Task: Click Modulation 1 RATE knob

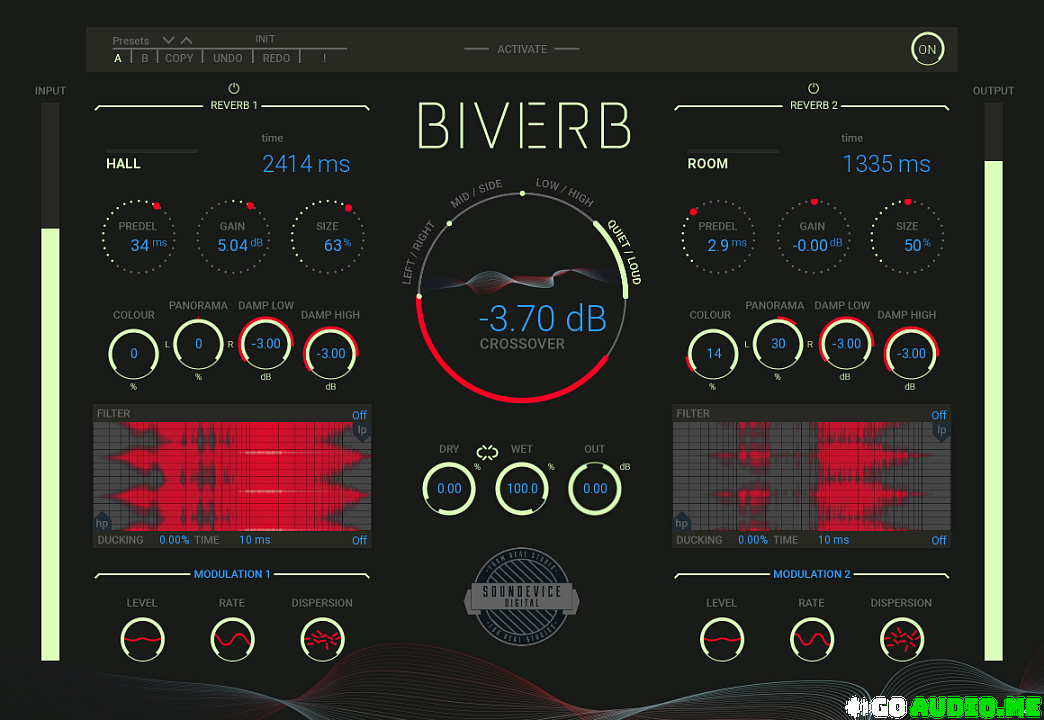Action: coord(232,639)
